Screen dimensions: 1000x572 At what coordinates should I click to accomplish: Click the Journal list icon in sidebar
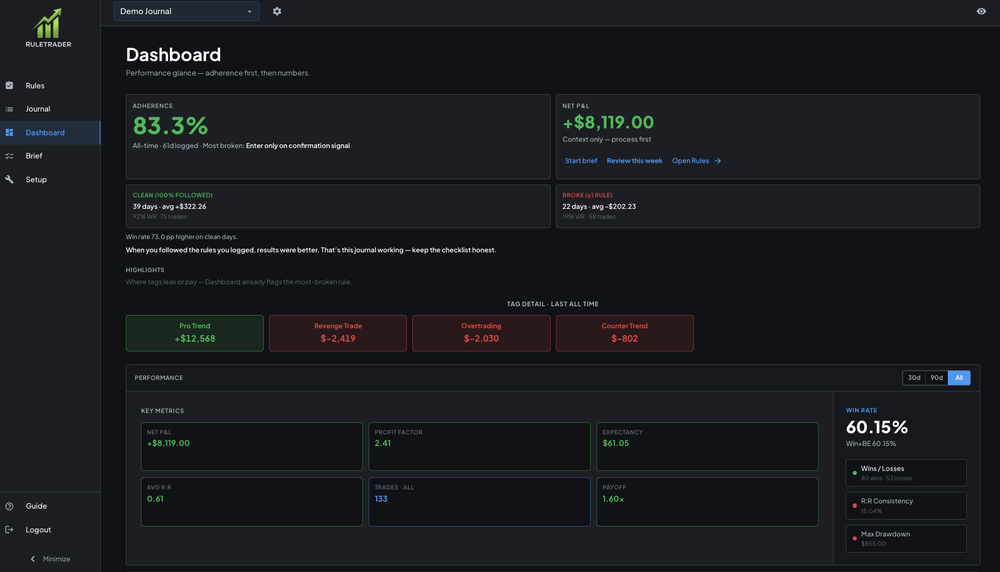pyautogui.click(x=10, y=109)
